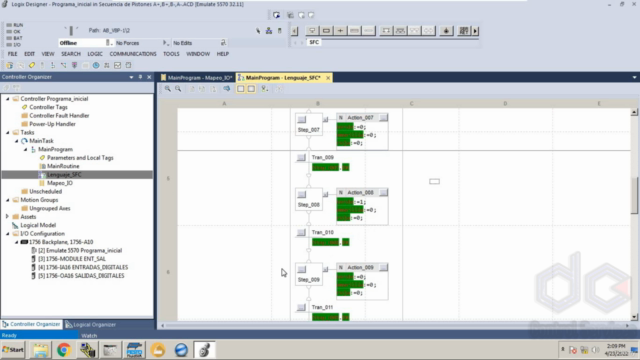Screen dimensions: 640x360
Task: Open the Step_008 properties button
Action: pos(302,194)
